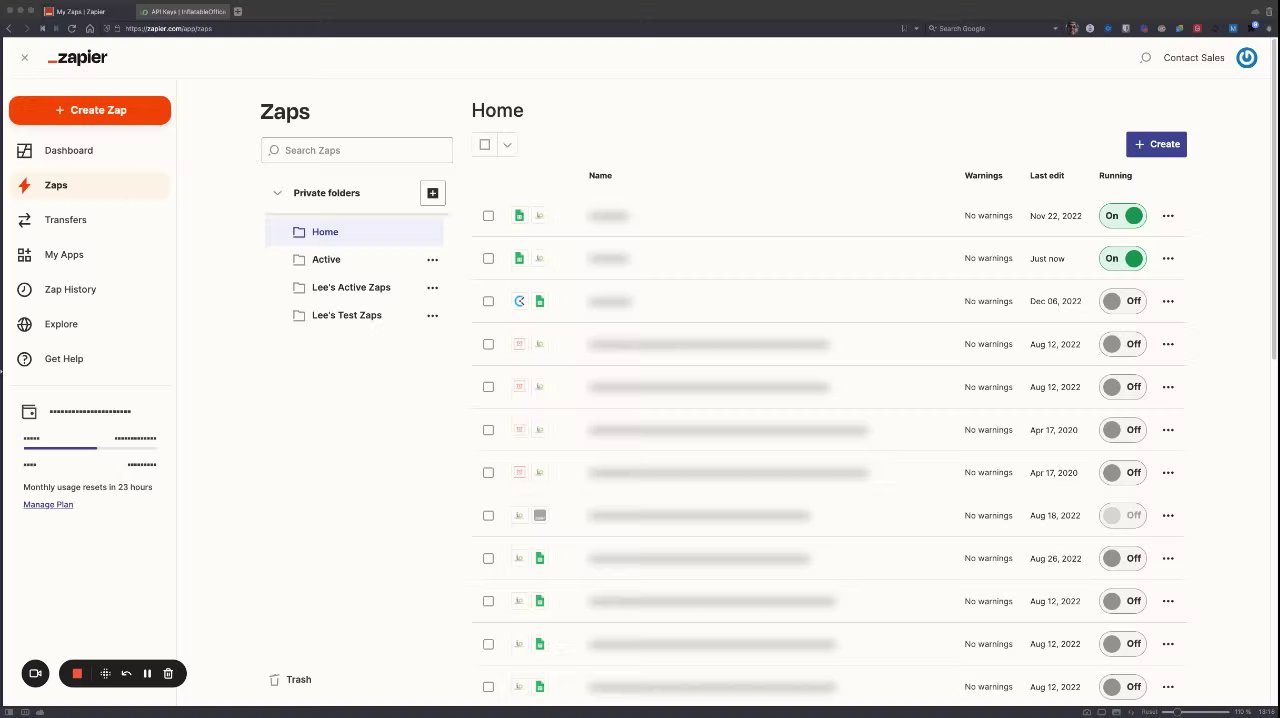Click the red stop recording button
The width and height of the screenshot is (1280, 718).
(77, 674)
